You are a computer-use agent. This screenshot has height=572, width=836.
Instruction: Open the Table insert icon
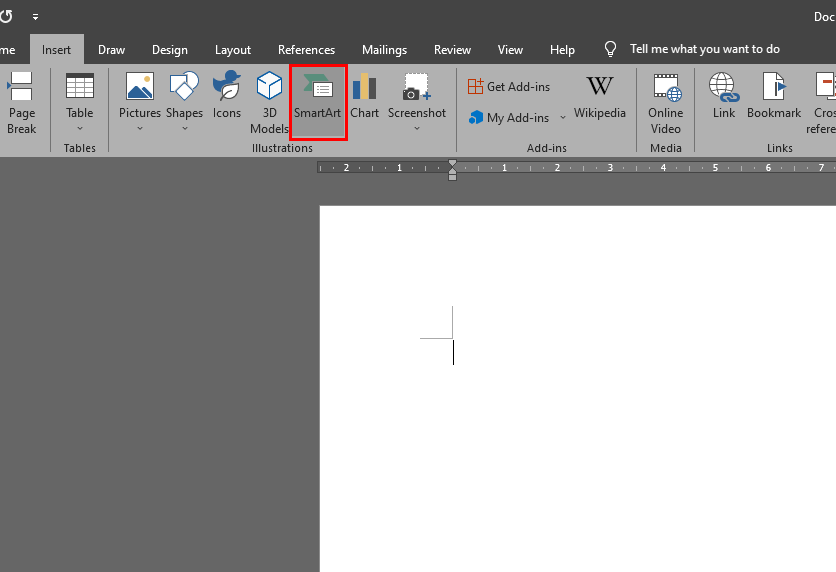[79, 86]
